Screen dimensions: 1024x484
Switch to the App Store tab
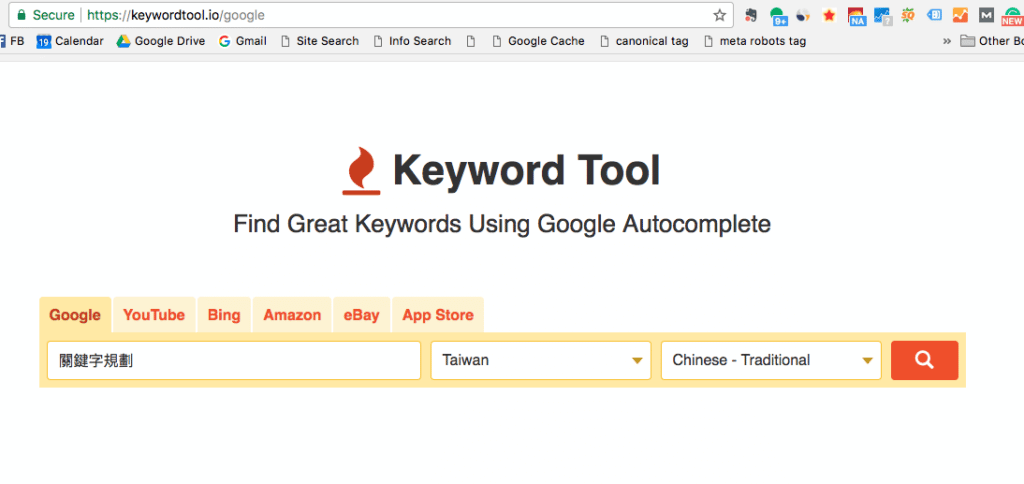tap(437, 315)
